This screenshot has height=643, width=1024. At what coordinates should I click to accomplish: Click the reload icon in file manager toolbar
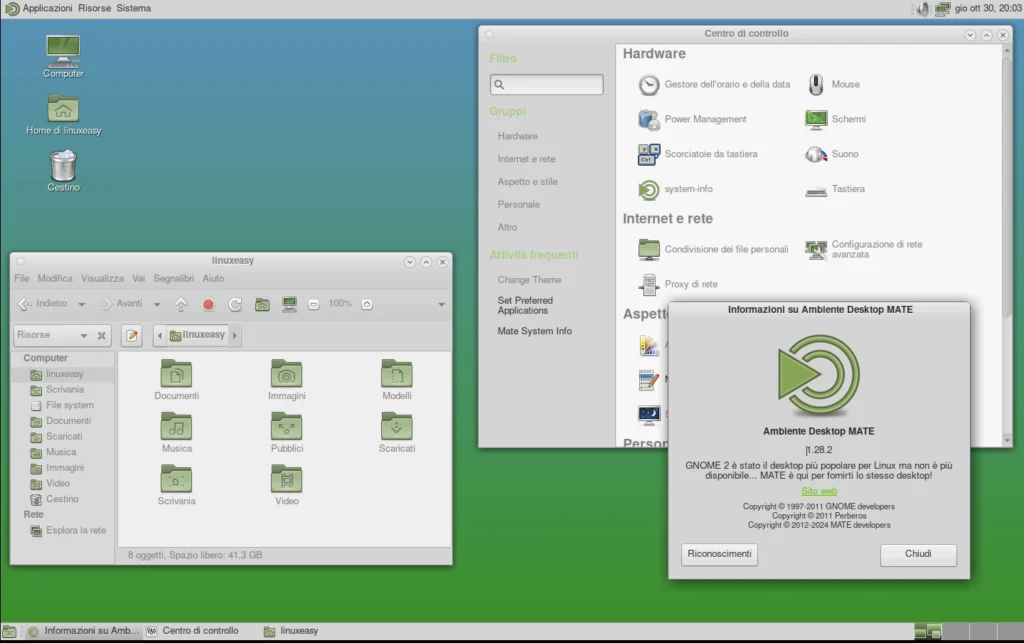coord(235,303)
